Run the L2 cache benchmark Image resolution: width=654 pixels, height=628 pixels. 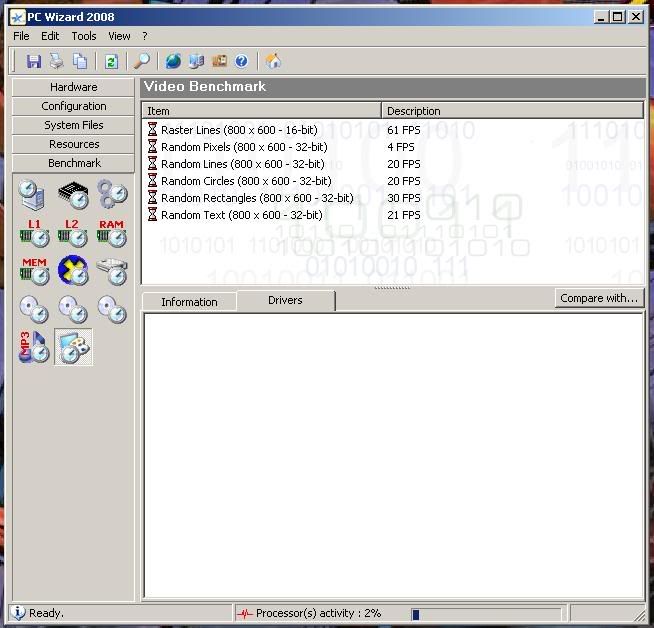click(x=73, y=233)
